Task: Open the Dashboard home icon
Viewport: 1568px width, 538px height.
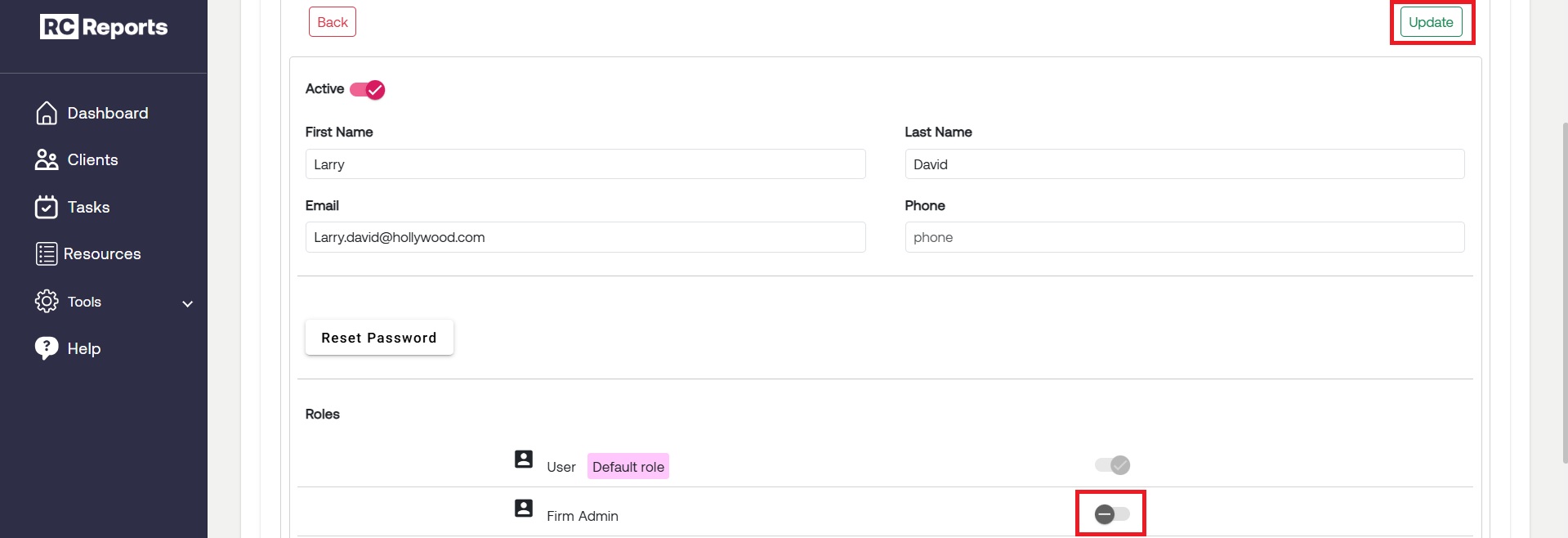Action: pyautogui.click(x=47, y=113)
